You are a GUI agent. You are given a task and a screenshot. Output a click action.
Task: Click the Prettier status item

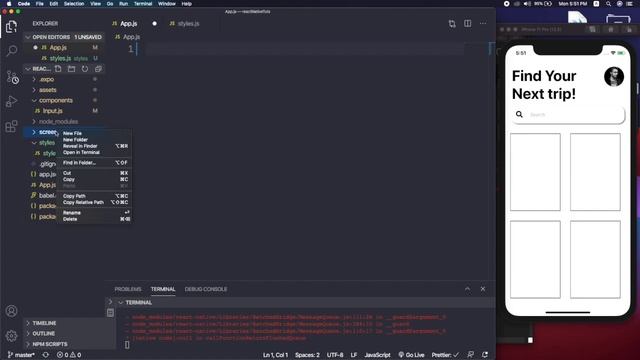click(x=445, y=355)
